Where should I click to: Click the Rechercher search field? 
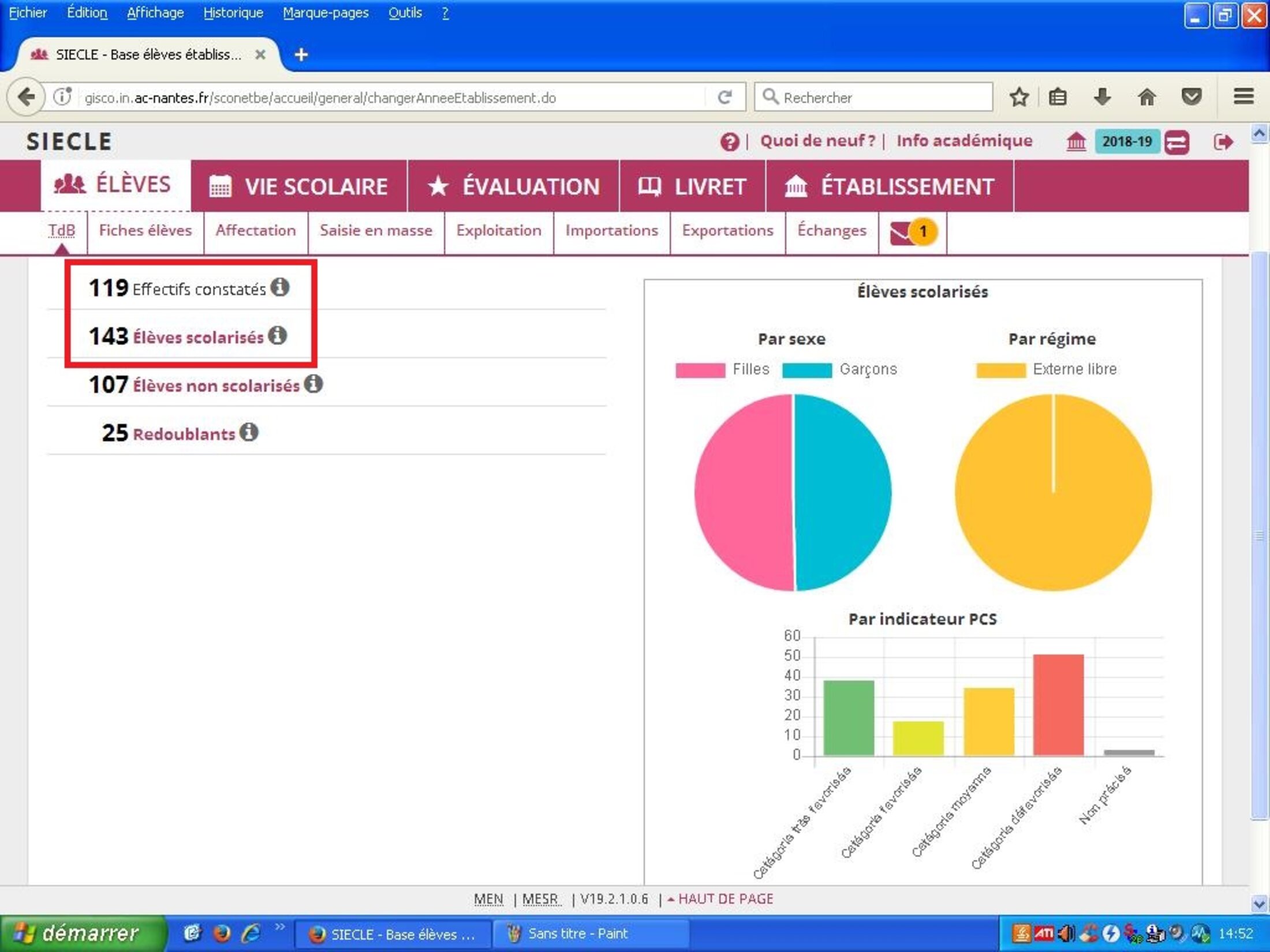coord(873,97)
